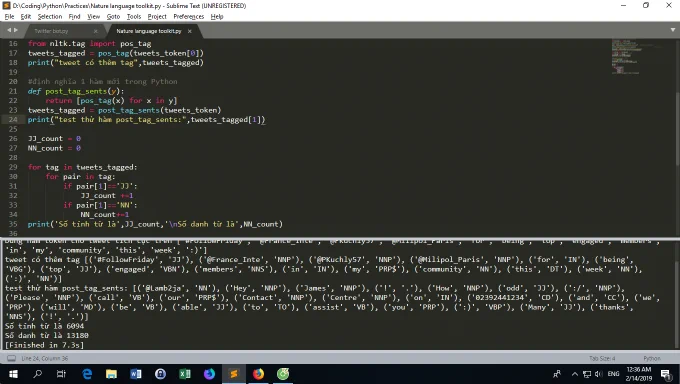Open the taskbar search magnifier
The image size is (680, 384).
(37, 374)
